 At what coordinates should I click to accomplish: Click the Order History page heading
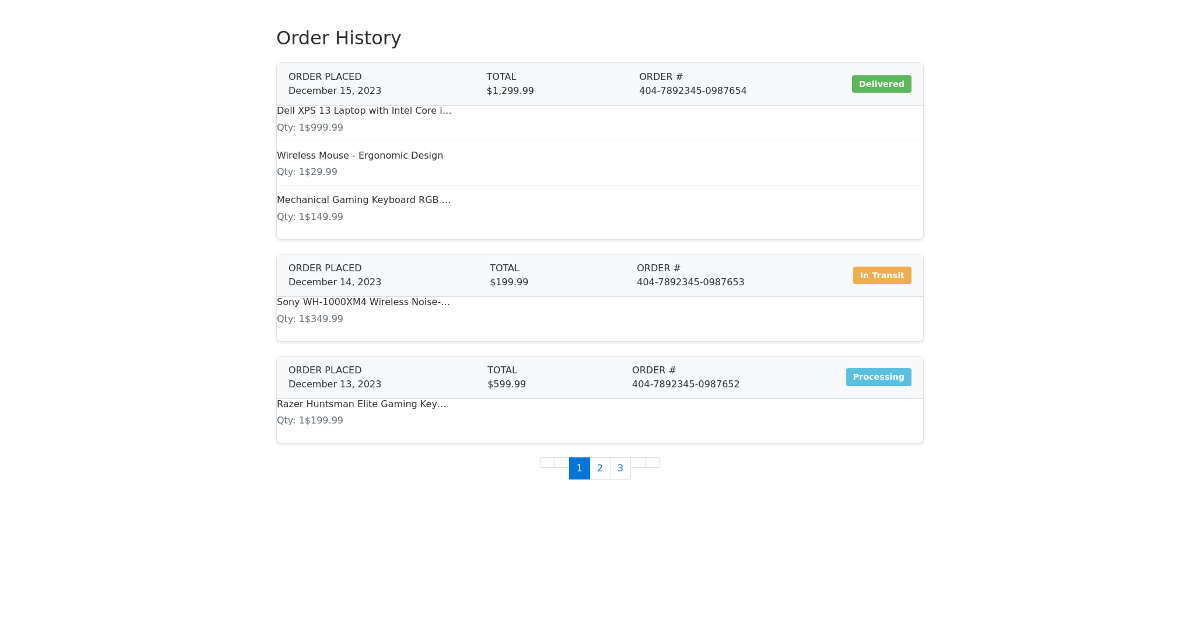click(x=339, y=38)
